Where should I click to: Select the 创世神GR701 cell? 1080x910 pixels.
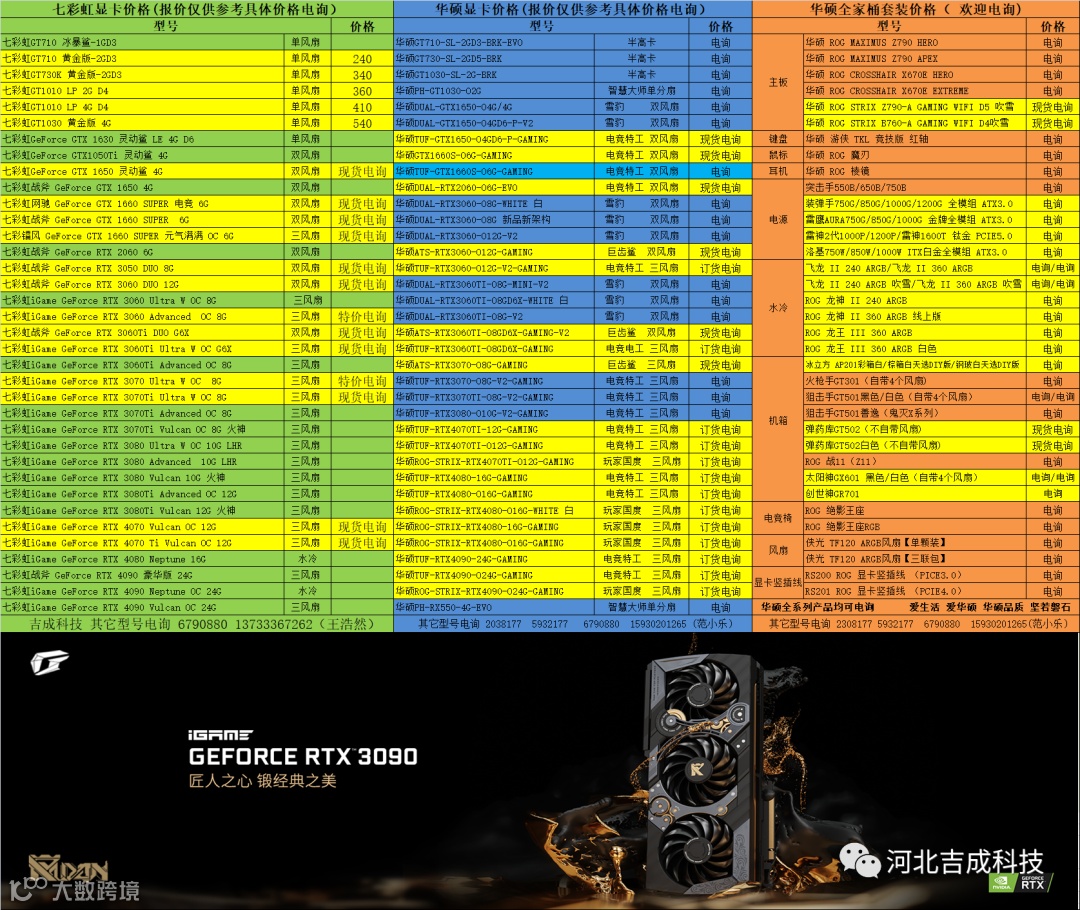click(915, 494)
